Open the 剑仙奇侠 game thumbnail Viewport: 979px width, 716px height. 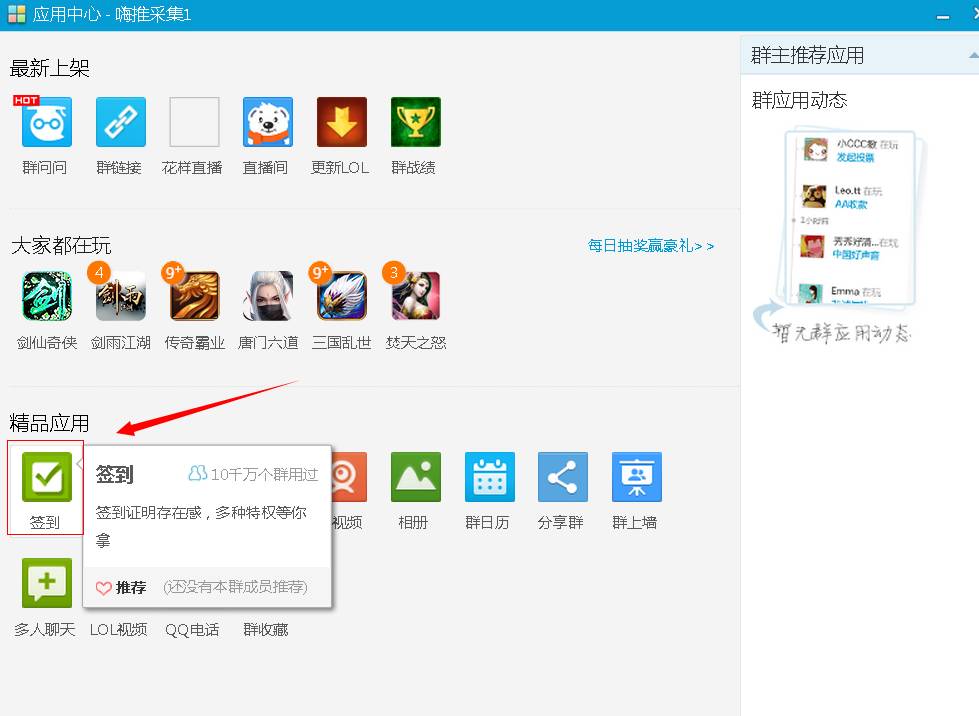(x=46, y=295)
